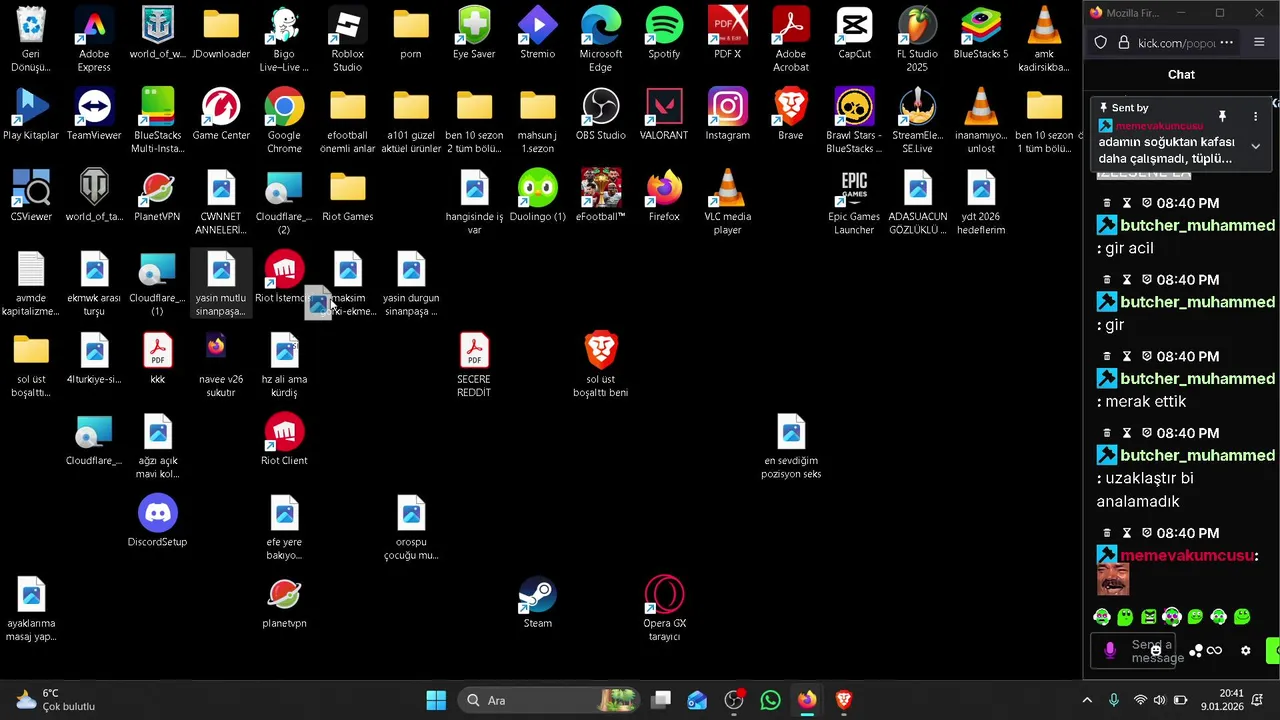Click the Firefox tracking protection shield icon
The width and height of the screenshot is (1280, 720).
coord(1101,43)
